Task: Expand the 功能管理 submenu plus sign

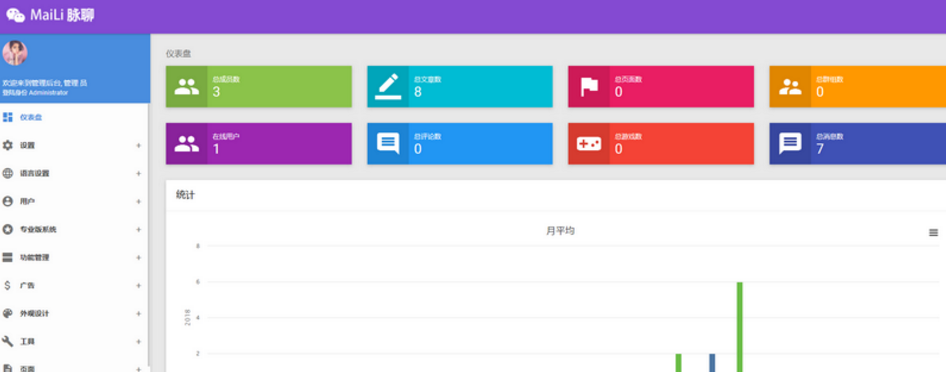Action: pos(139,257)
